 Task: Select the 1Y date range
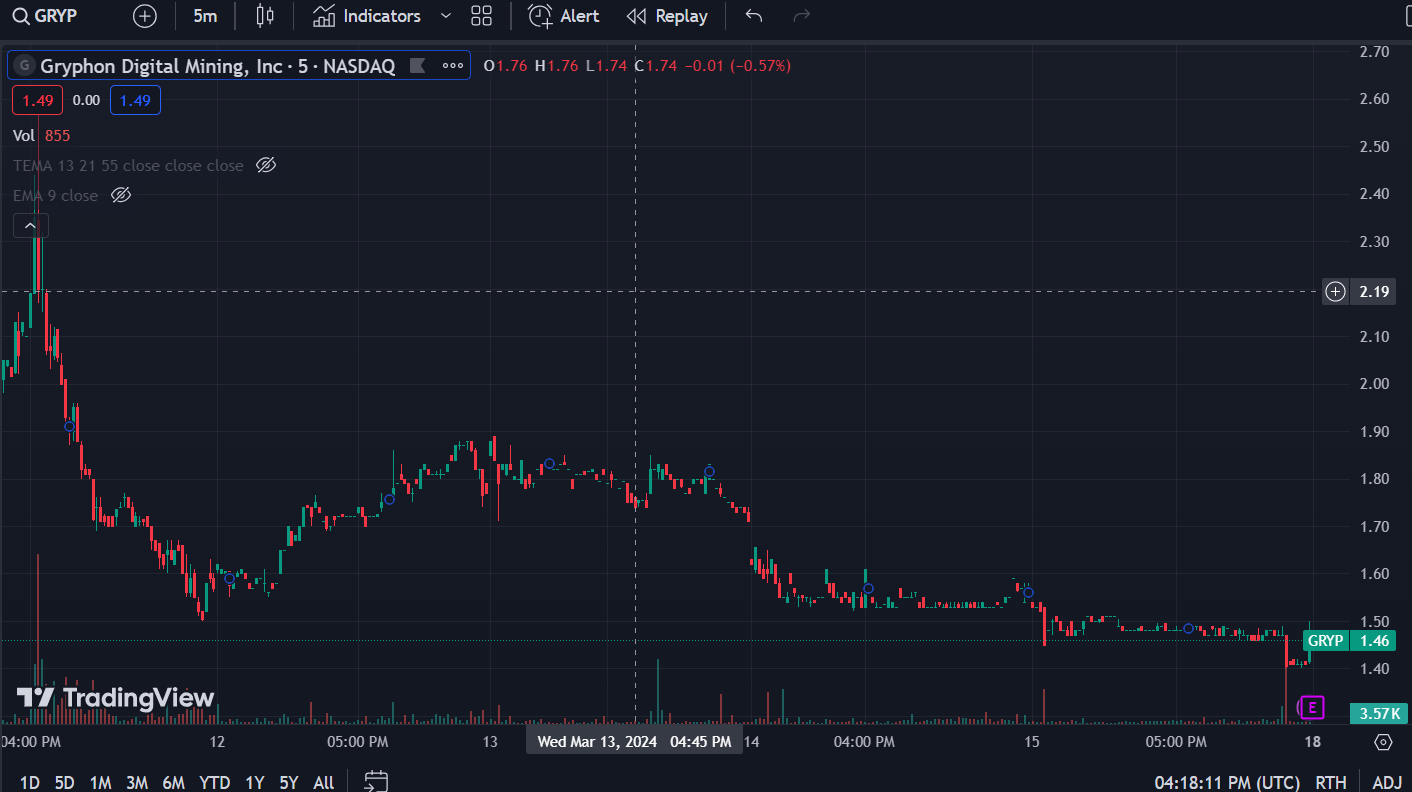[x=255, y=782]
